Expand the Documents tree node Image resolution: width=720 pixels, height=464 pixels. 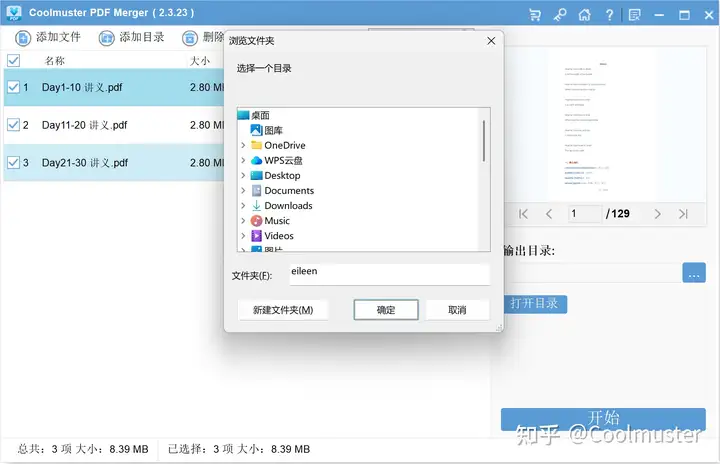click(x=243, y=191)
